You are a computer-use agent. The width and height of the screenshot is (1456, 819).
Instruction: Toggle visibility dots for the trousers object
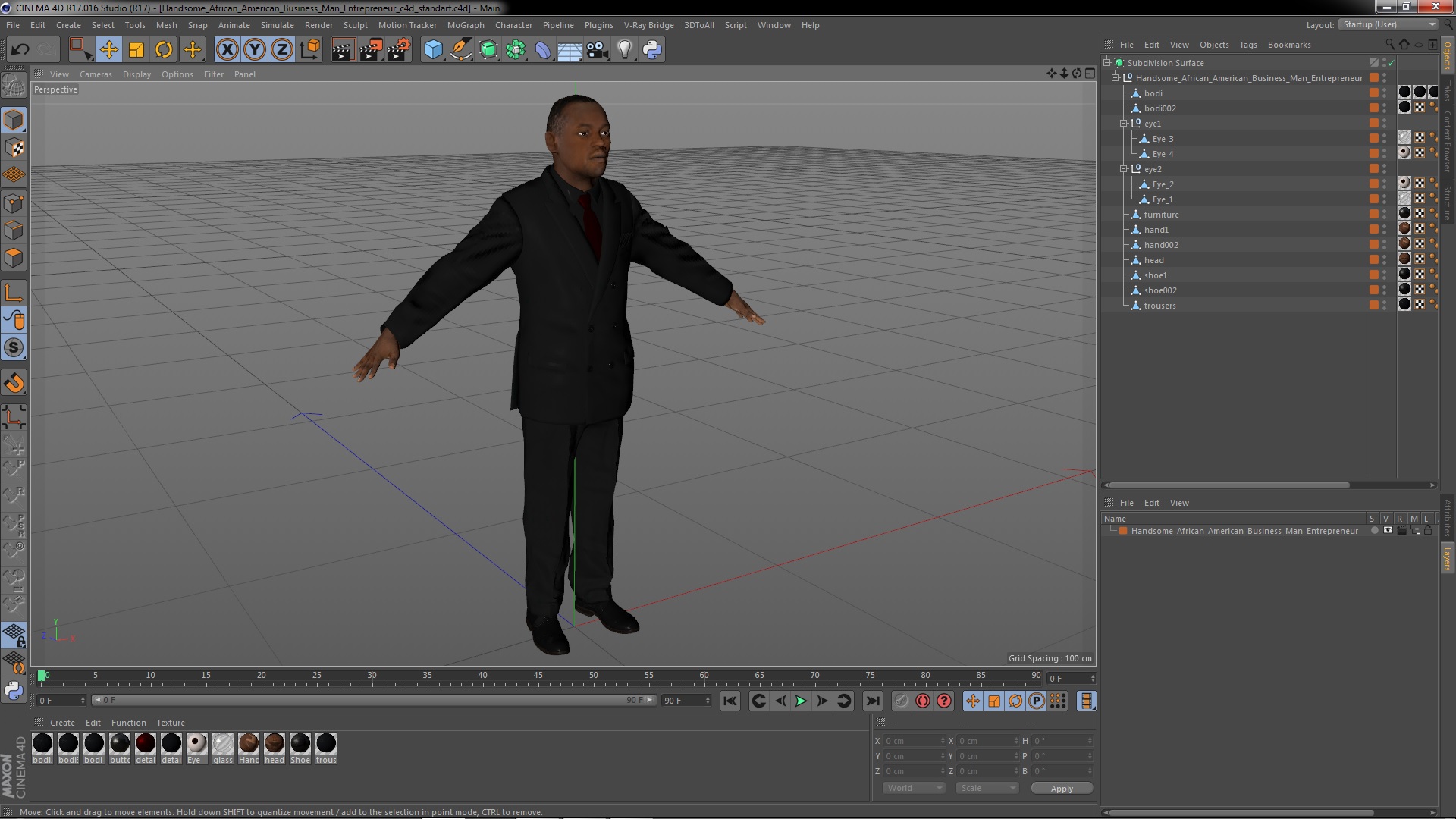[x=1384, y=306]
